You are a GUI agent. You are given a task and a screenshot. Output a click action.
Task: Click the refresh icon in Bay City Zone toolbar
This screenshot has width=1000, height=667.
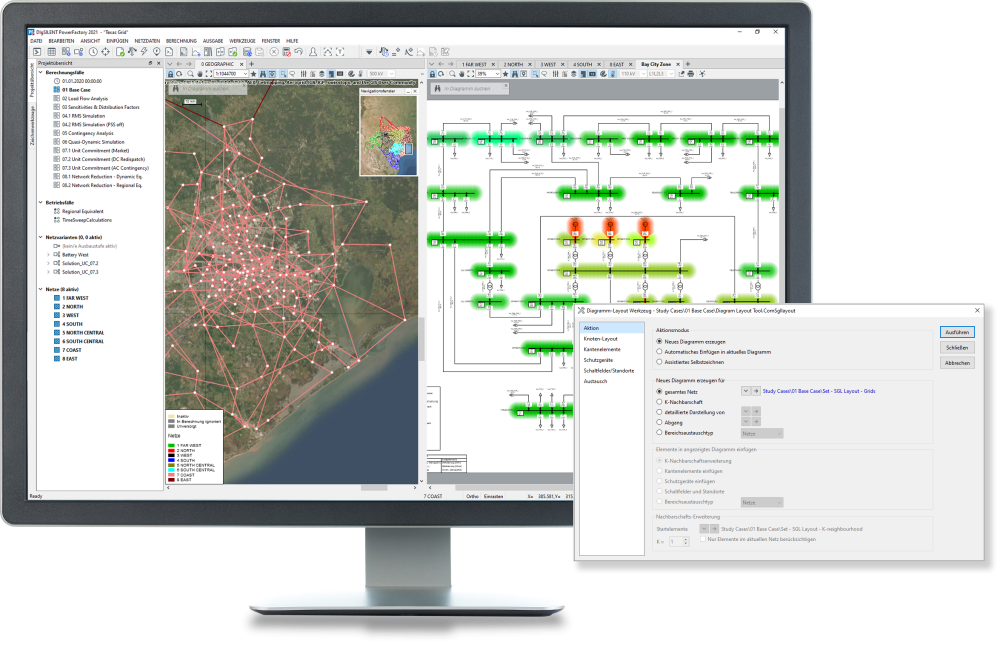(x=441, y=74)
